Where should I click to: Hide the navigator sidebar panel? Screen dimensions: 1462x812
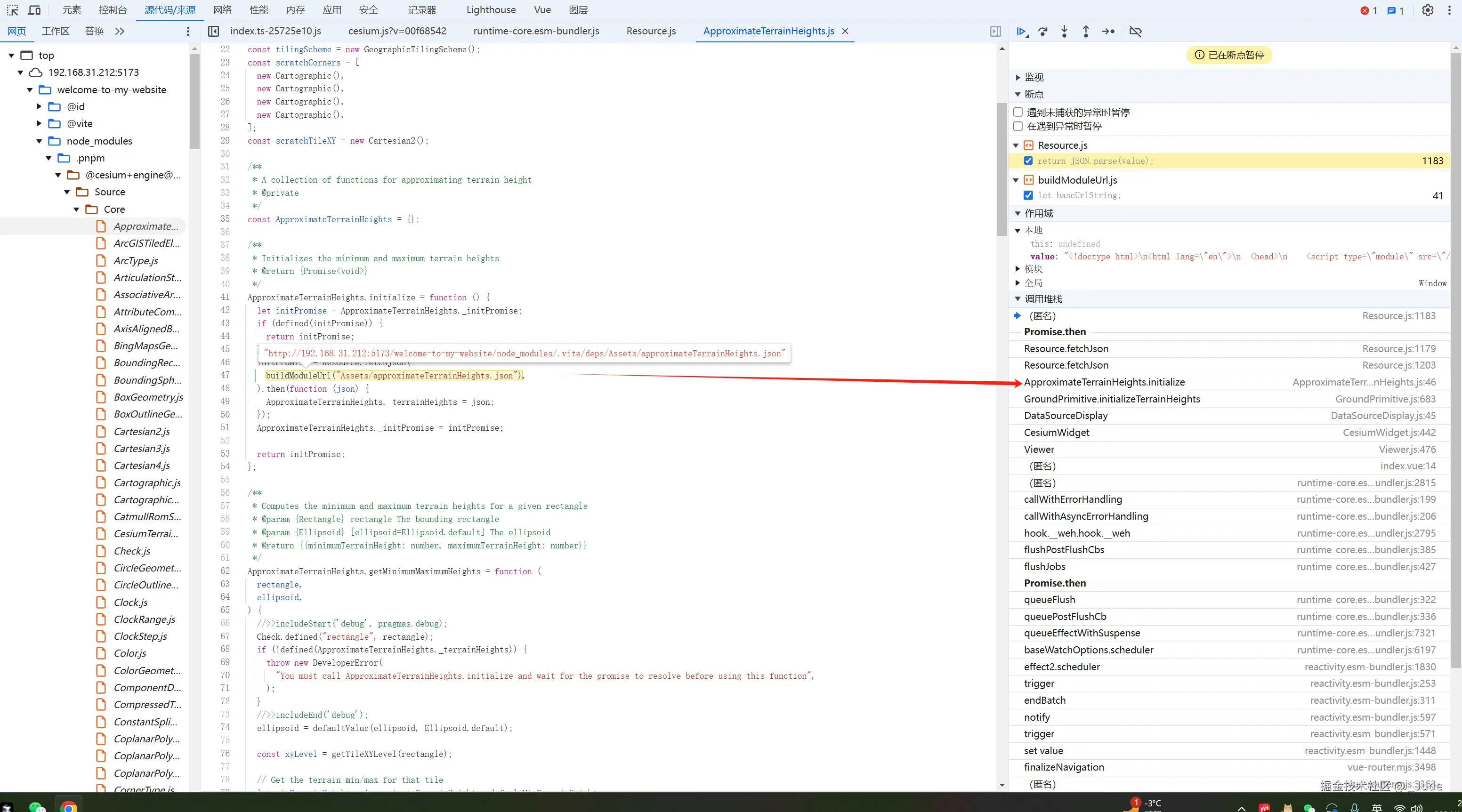point(213,31)
